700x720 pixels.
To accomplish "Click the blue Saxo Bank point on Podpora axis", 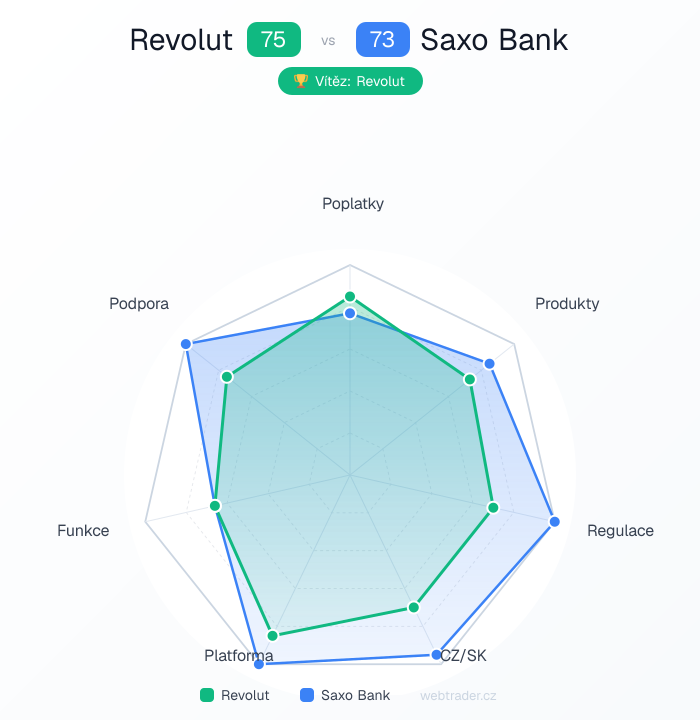I will coord(186,344).
